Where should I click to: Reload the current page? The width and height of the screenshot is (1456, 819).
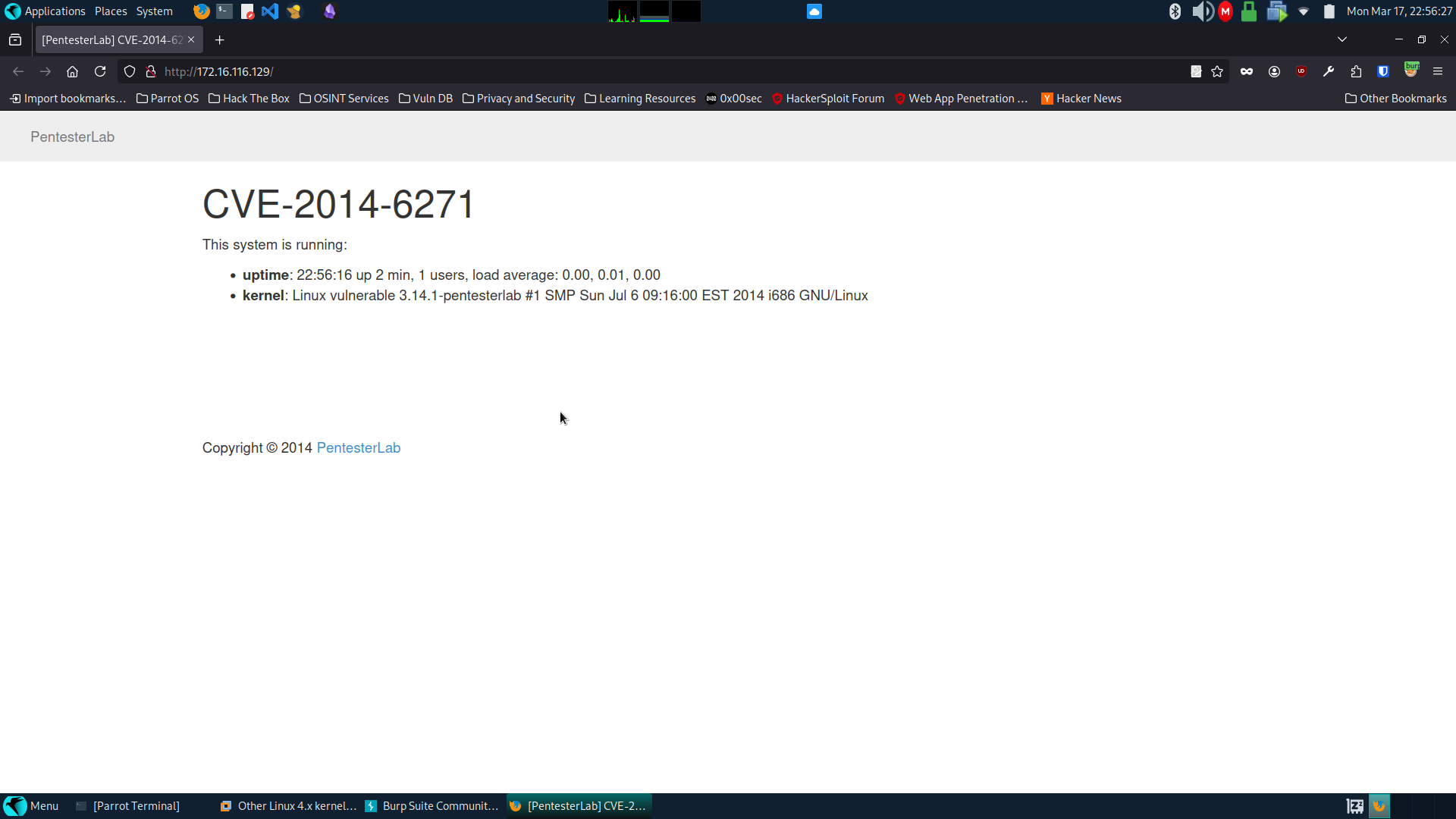(100, 71)
